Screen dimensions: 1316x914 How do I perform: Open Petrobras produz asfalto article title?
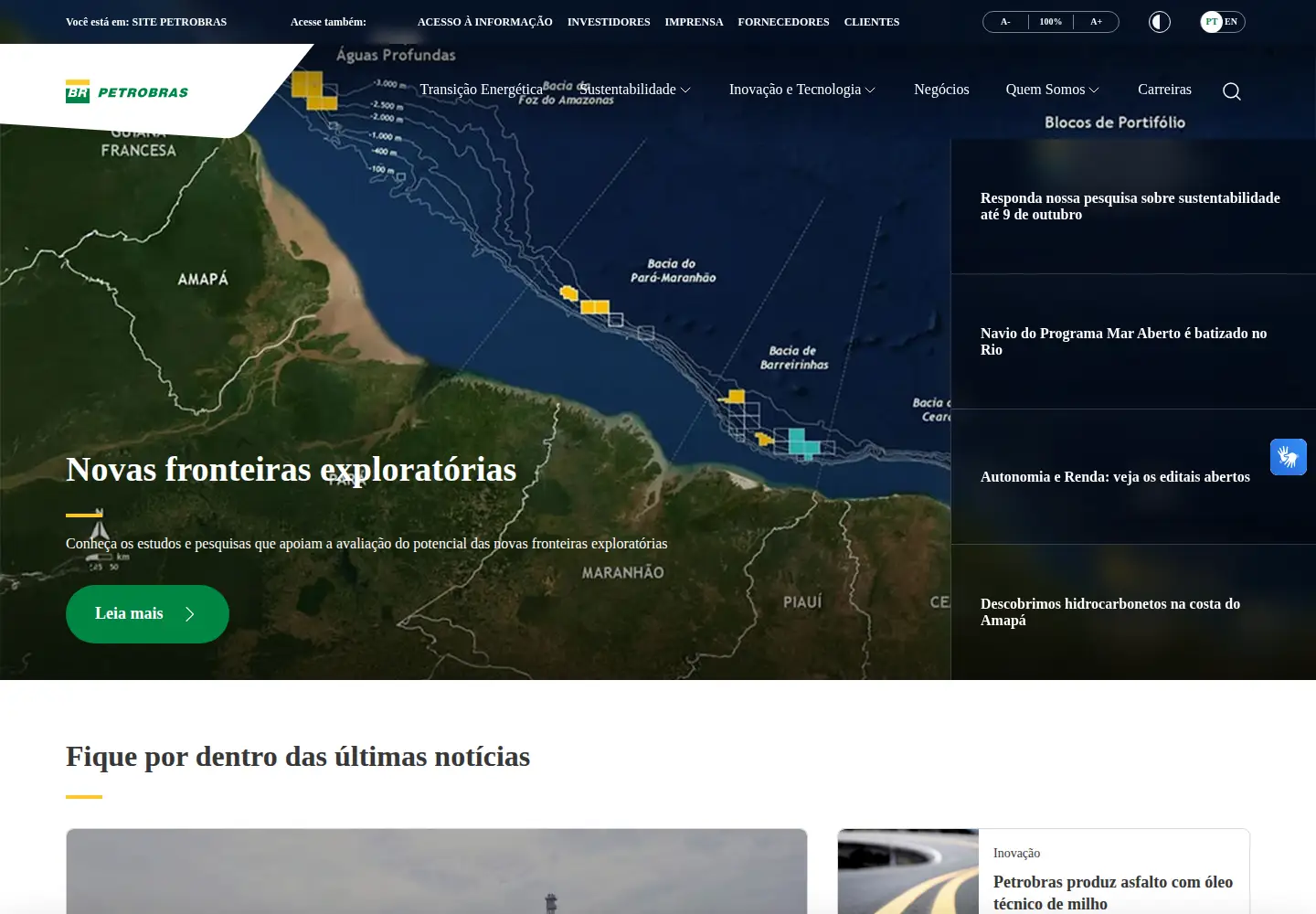tap(1113, 893)
